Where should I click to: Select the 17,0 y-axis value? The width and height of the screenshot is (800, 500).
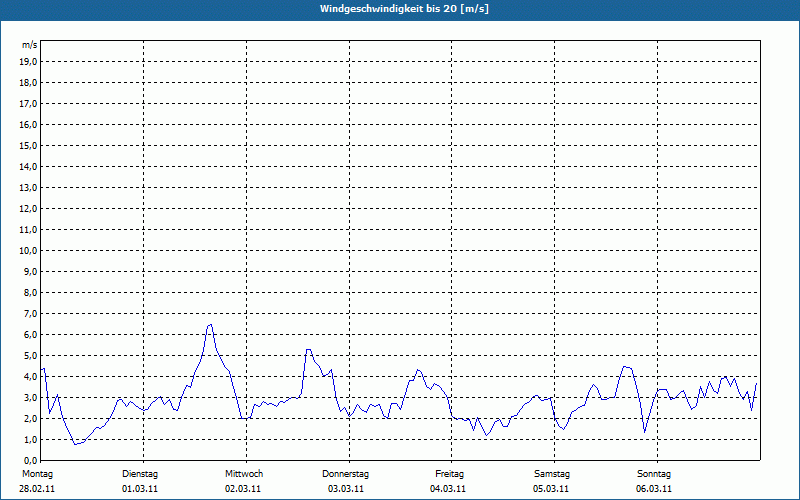[29, 104]
